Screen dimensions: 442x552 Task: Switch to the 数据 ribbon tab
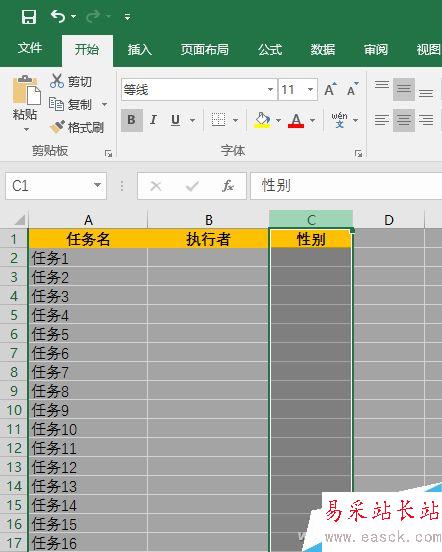[x=323, y=49]
